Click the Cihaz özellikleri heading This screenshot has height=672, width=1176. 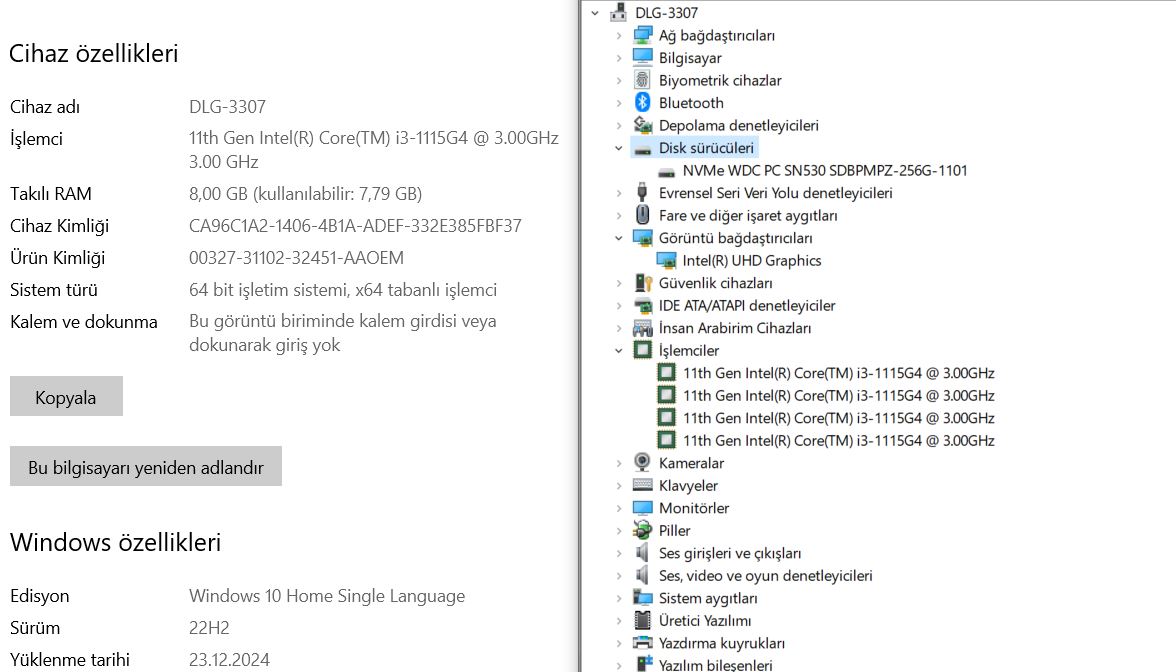coord(94,53)
